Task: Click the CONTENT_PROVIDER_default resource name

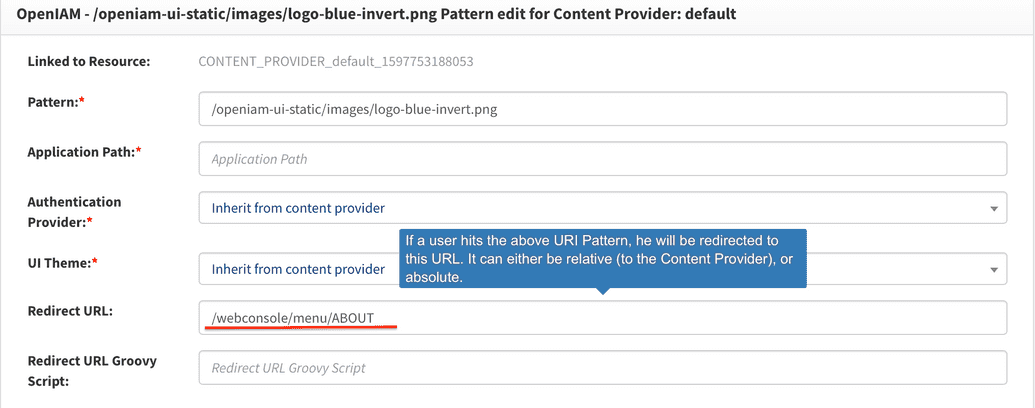Action: click(x=336, y=61)
